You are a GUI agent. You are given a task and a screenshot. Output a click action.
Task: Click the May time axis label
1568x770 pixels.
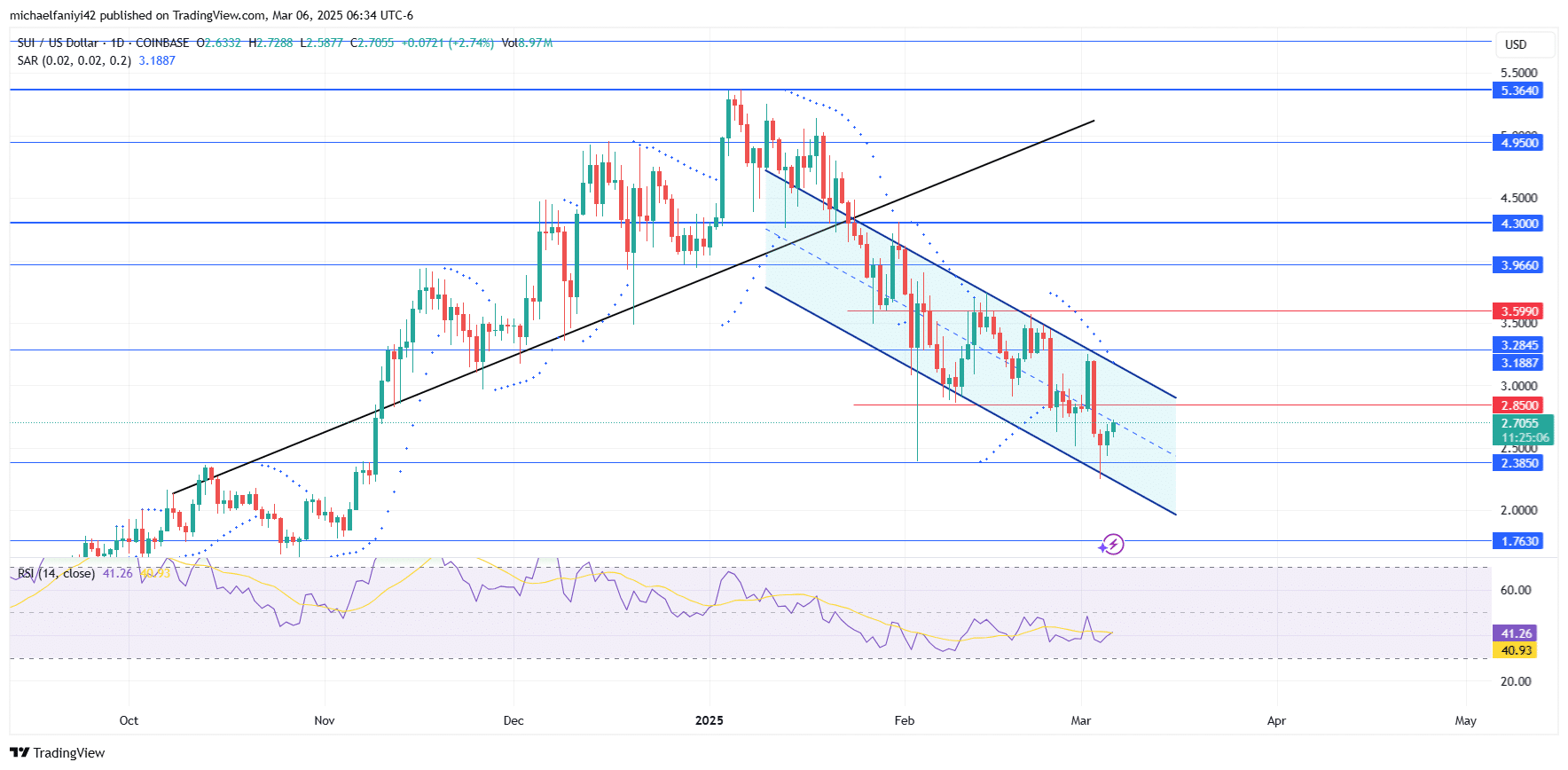pyautogui.click(x=1466, y=720)
